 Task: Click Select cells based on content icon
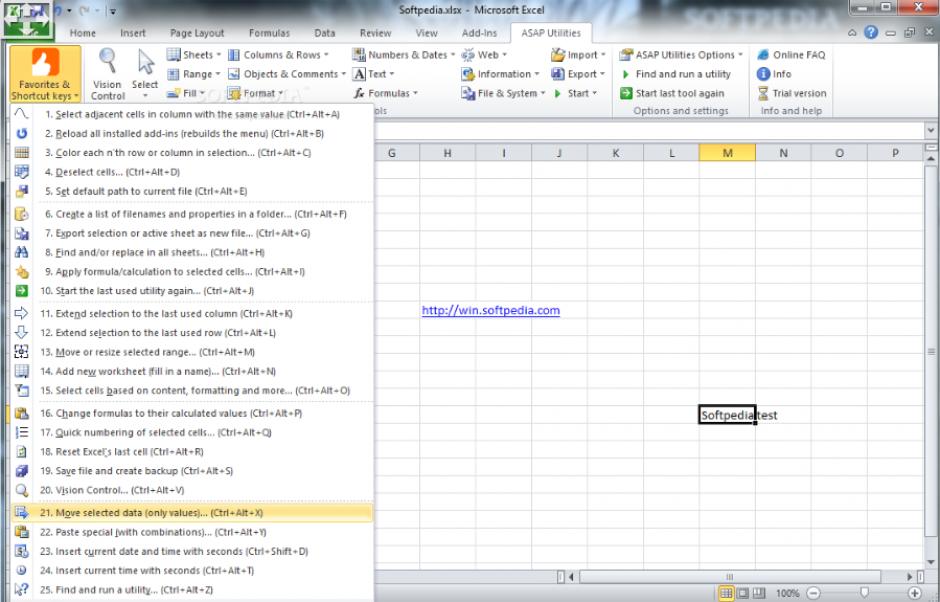tap(22, 390)
